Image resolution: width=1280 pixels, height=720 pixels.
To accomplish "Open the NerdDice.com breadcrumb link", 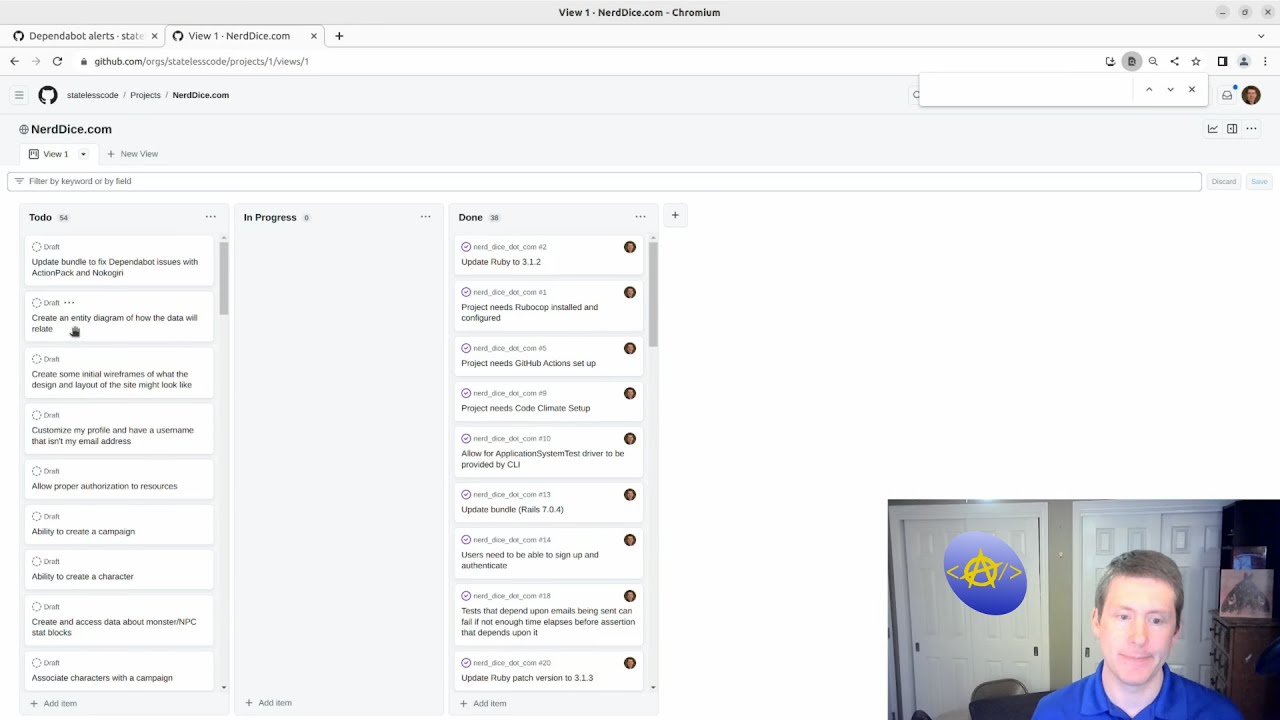I will click(x=200, y=95).
